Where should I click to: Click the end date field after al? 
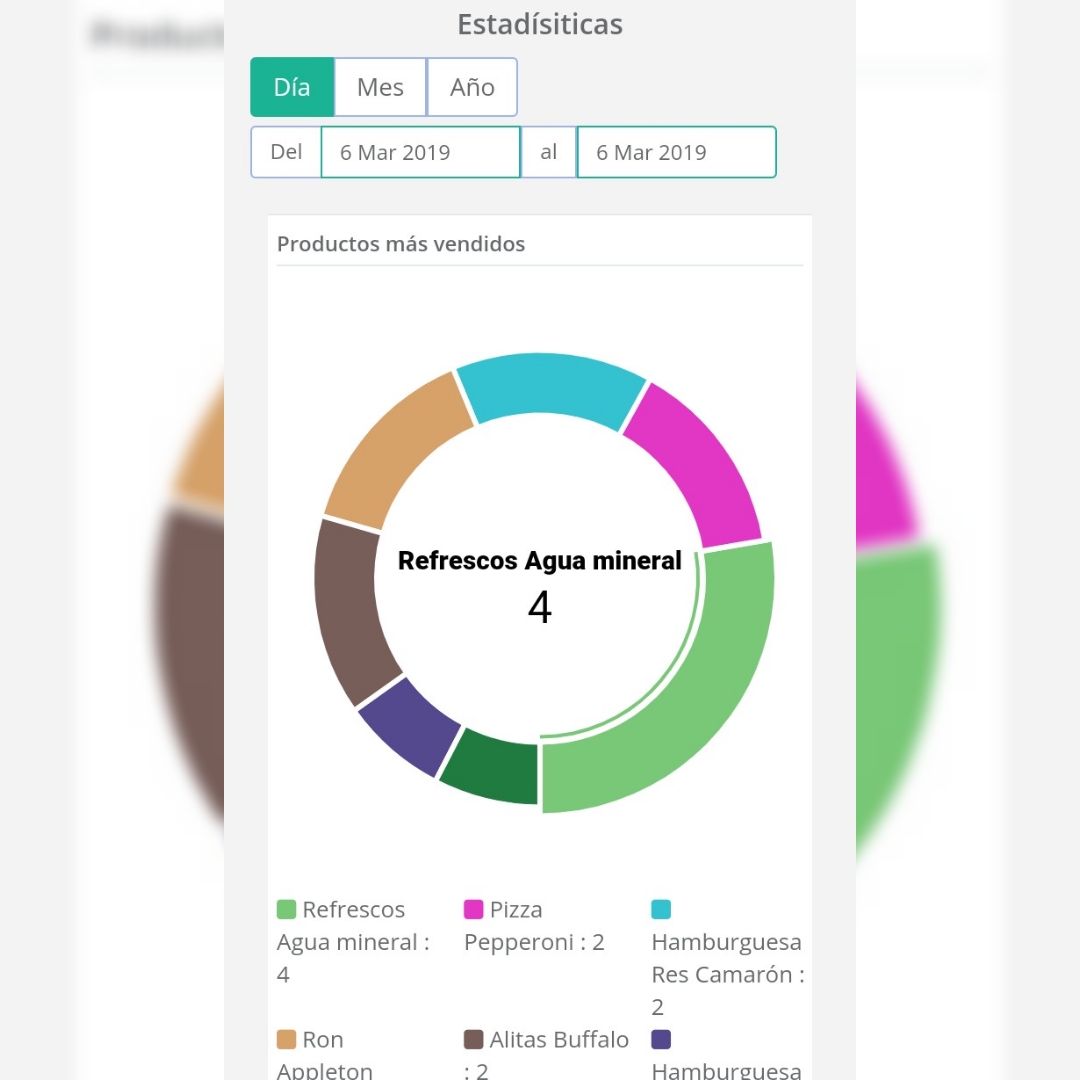tap(676, 152)
